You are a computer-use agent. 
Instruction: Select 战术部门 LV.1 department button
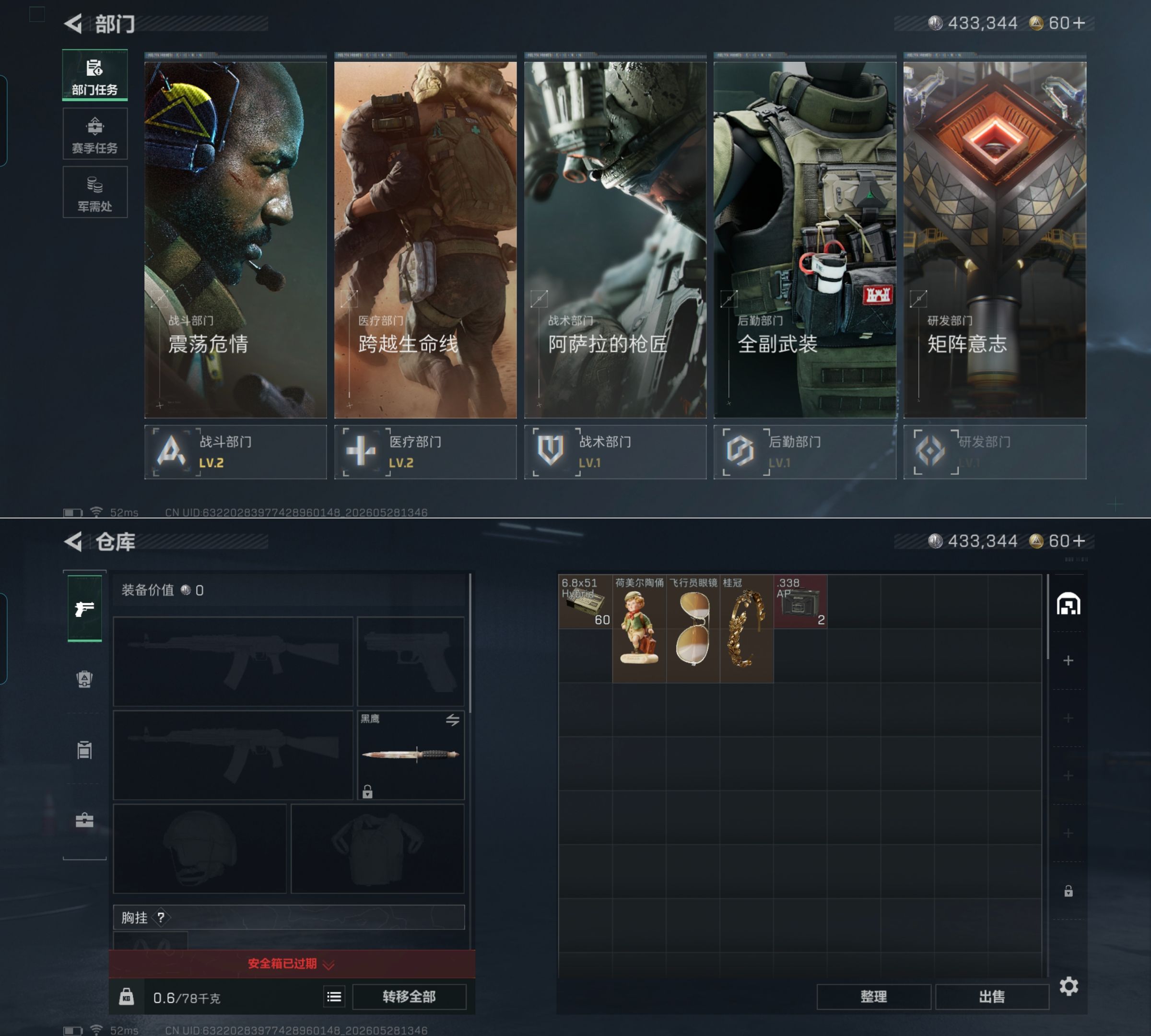coord(615,452)
